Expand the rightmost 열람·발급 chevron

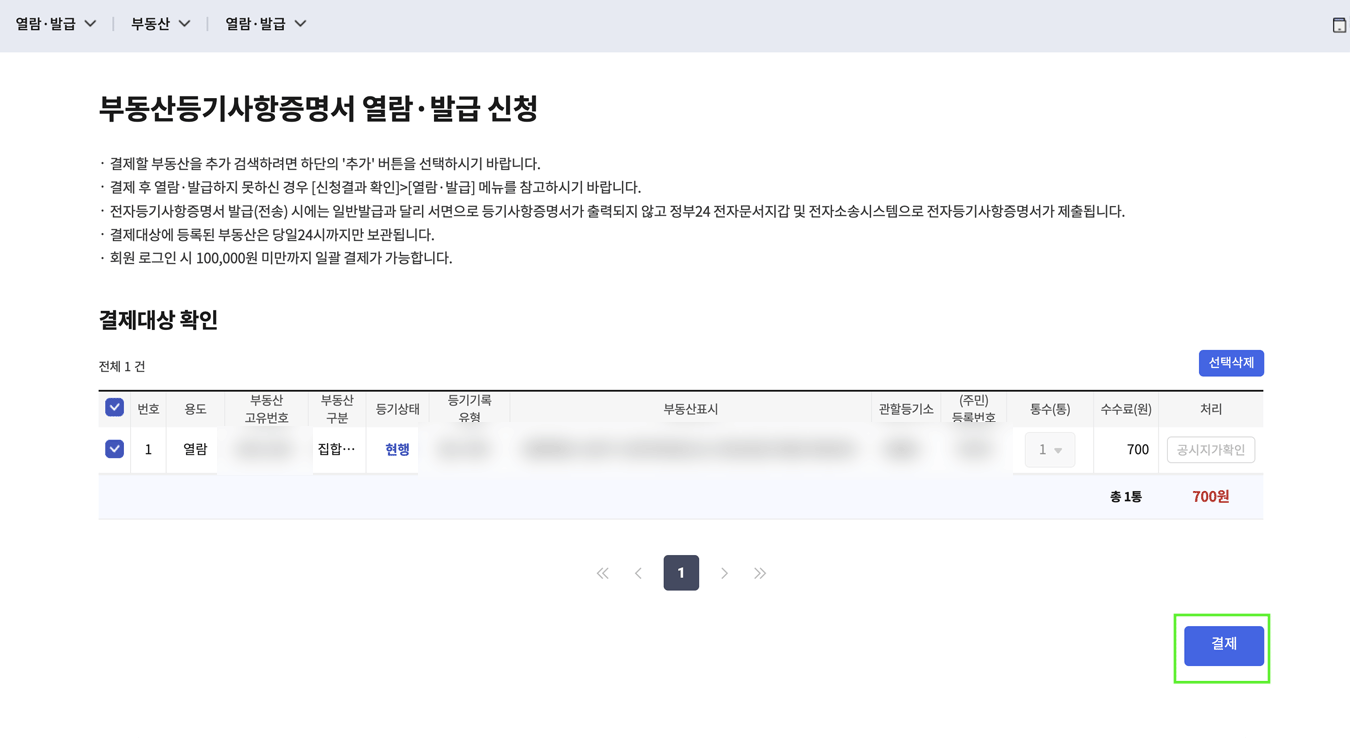(298, 23)
